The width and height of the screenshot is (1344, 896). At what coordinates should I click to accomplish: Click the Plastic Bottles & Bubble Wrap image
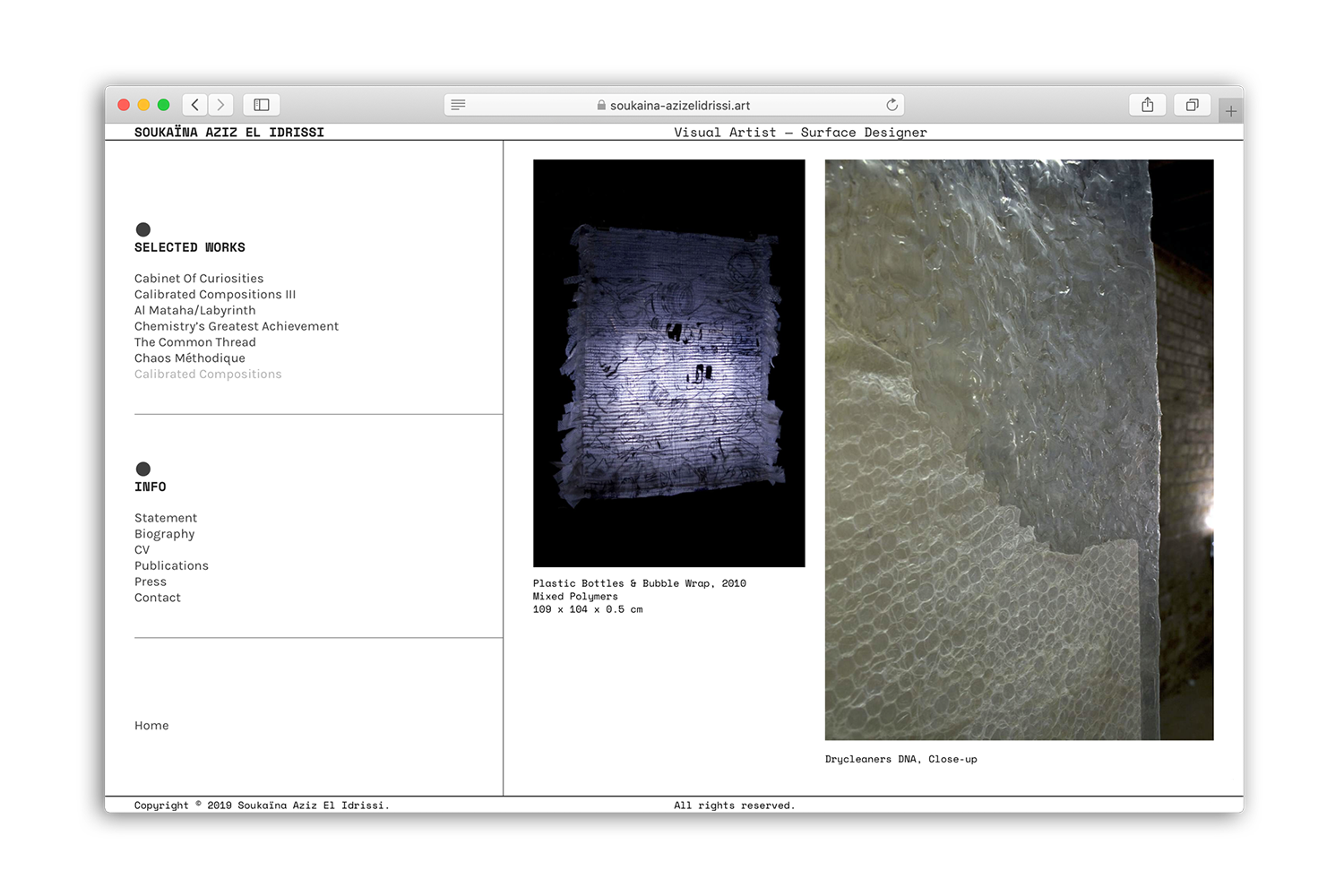(668, 363)
